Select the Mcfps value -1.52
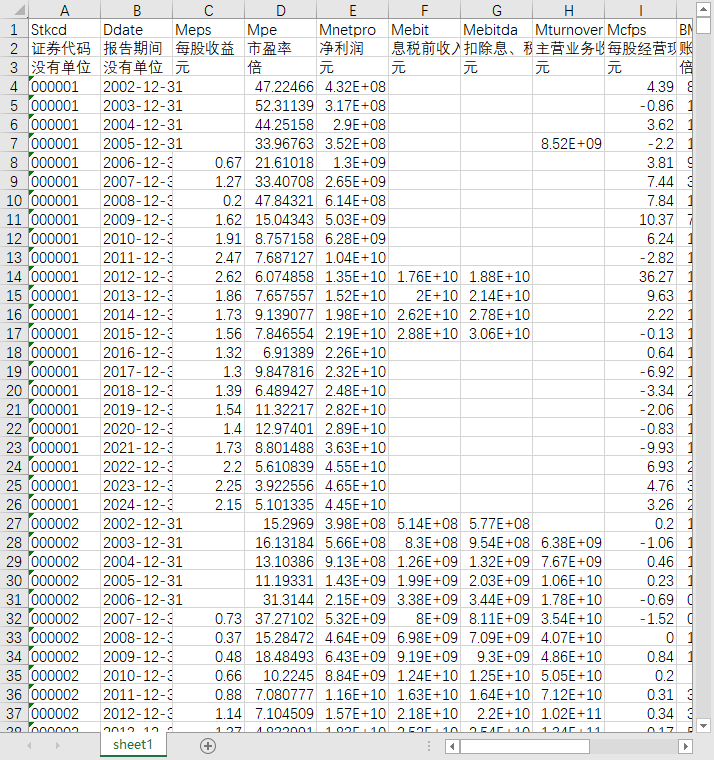The height and width of the screenshot is (760, 714). point(640,619)
